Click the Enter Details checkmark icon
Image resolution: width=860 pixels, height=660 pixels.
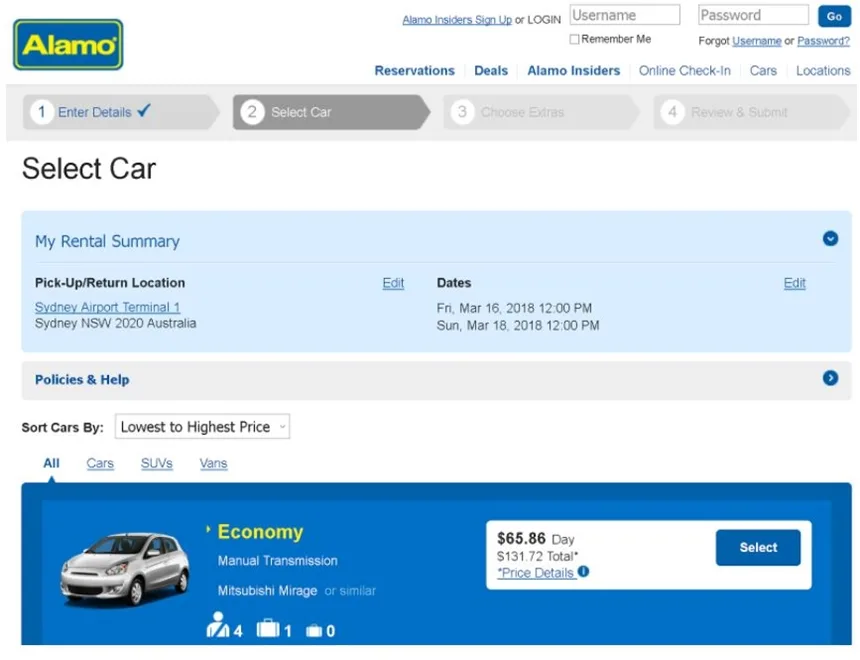coord(144,111)
